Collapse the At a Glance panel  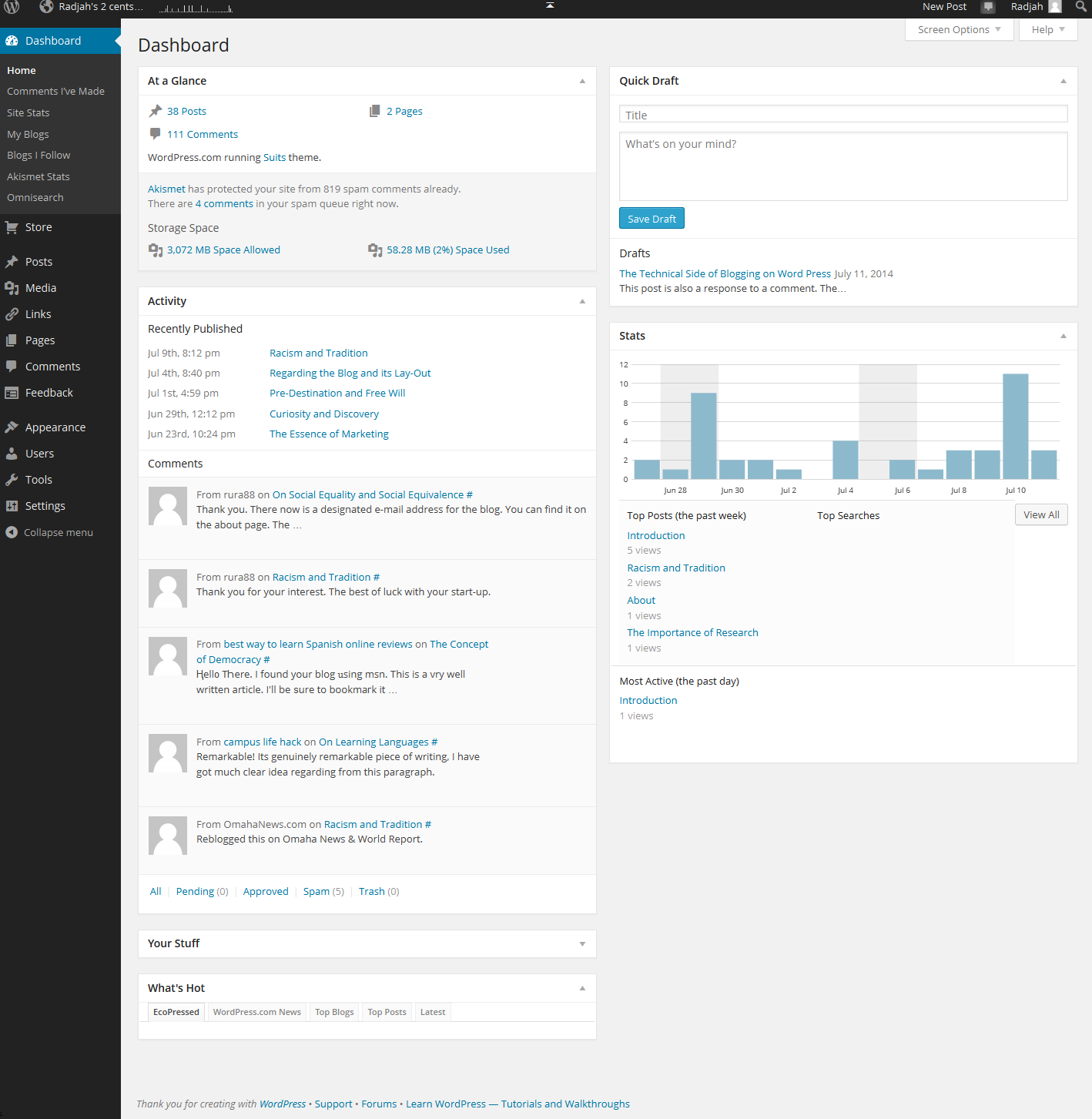[x=582, y=81]
